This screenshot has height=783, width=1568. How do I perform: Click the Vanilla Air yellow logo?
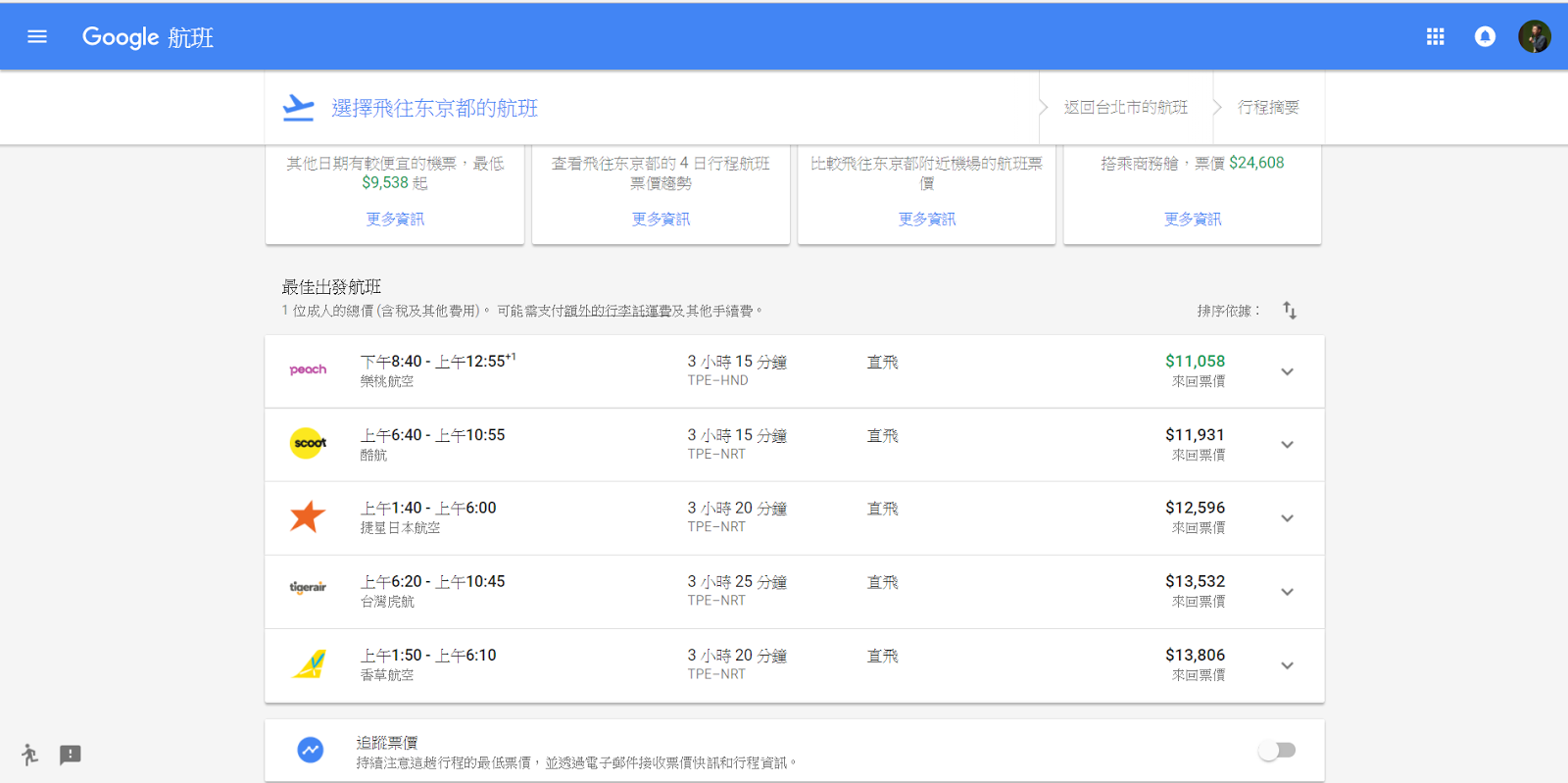point(310,664)
